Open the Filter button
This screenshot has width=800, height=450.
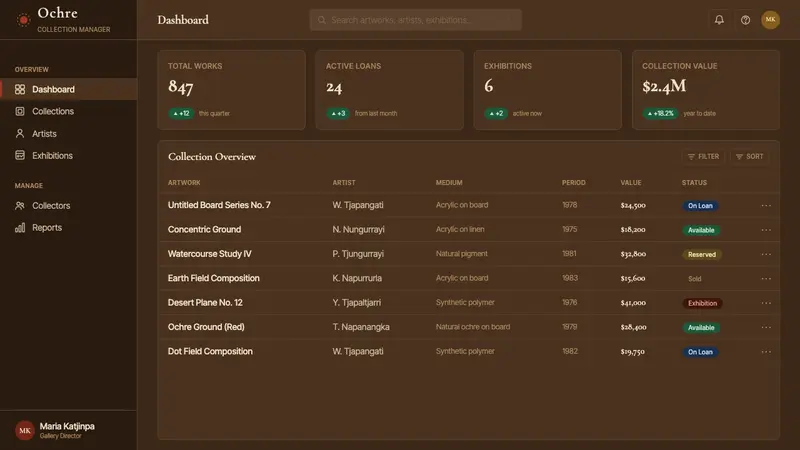coord(704,157)
